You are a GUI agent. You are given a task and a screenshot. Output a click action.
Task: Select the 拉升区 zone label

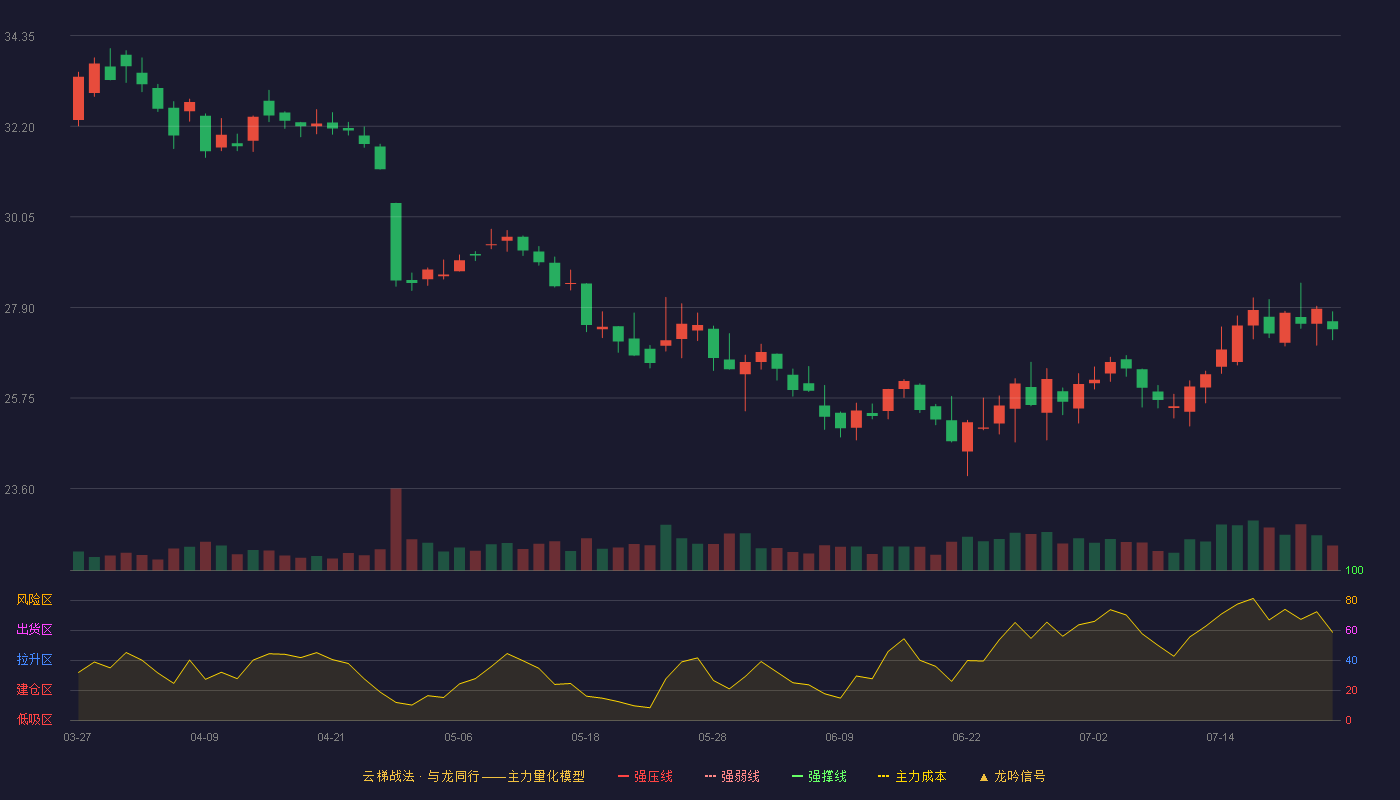pyautogui.click(x=34, y=660)
